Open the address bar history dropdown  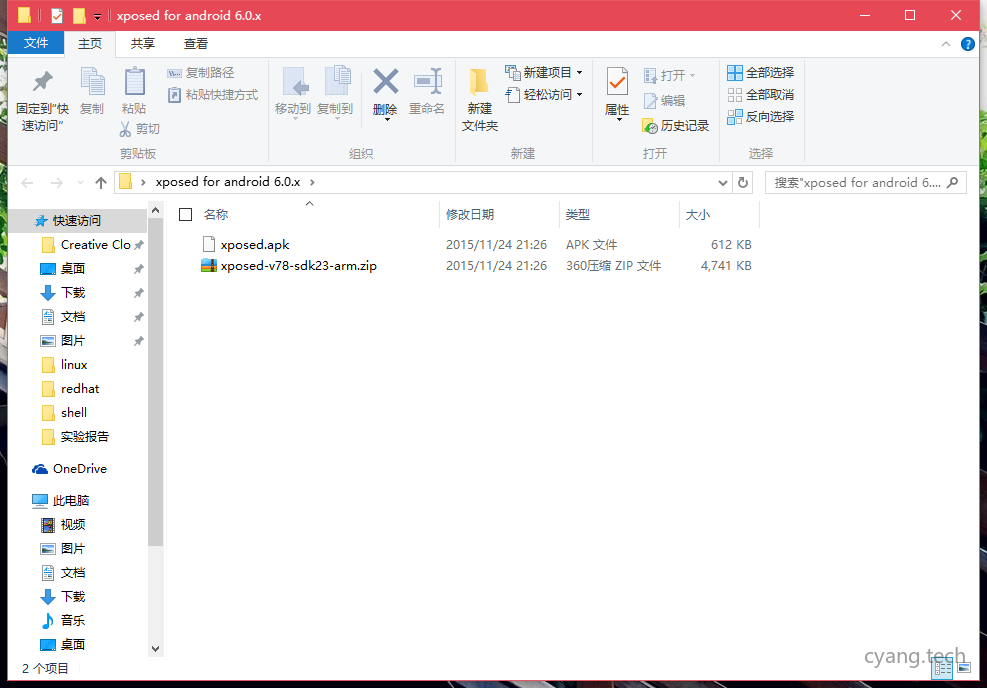721,183
